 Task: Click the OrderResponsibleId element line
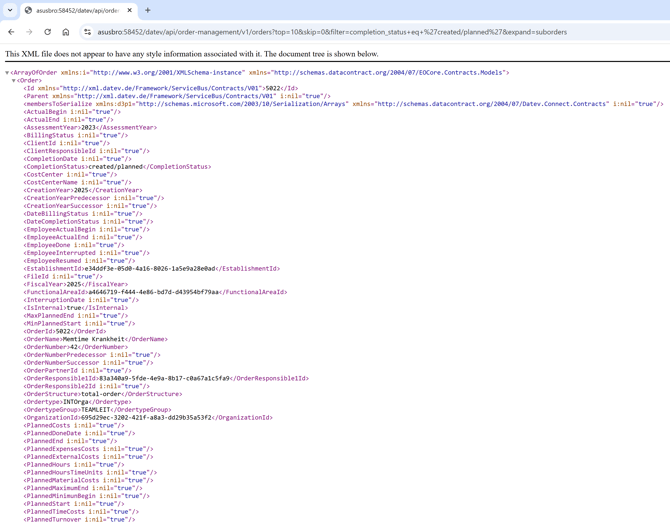[166, 379]
